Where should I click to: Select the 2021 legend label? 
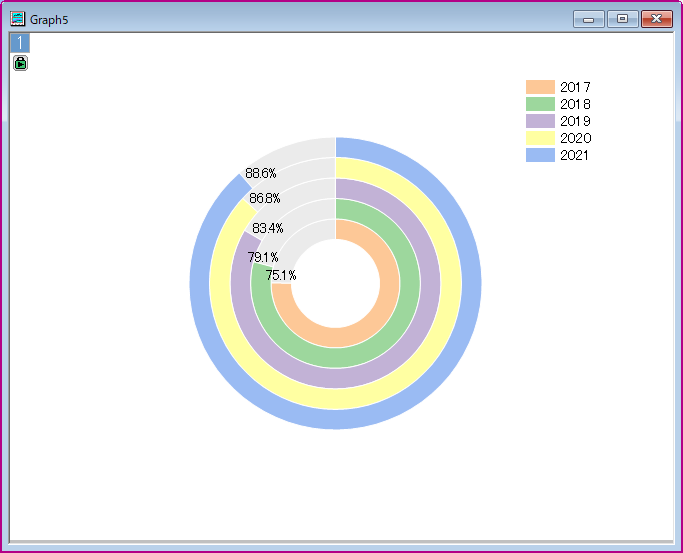pos(575,155)
